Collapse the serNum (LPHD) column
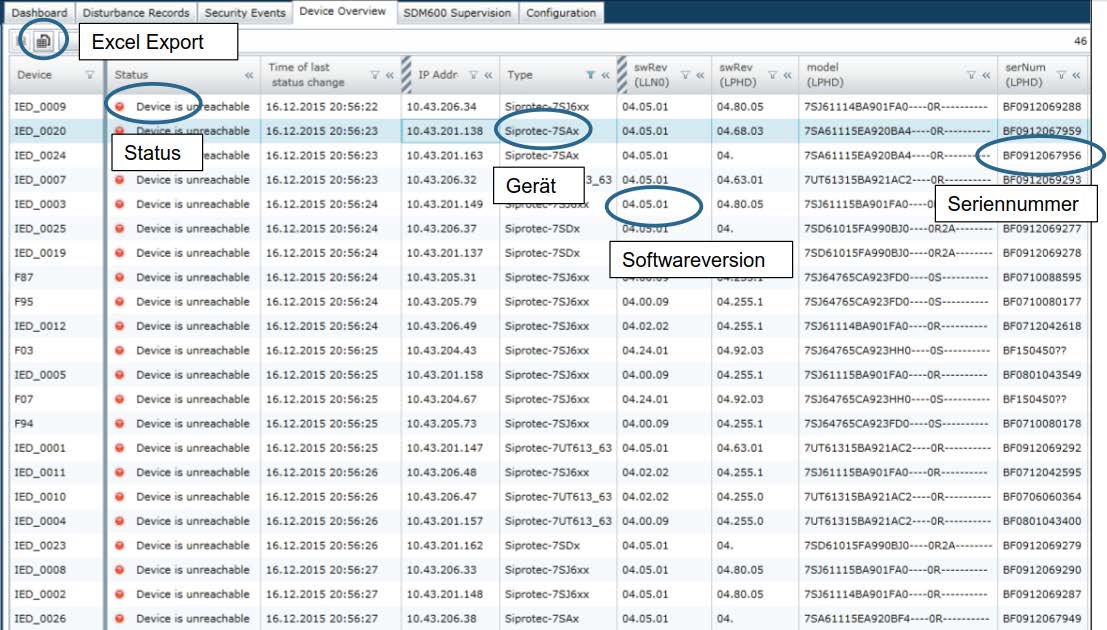 pyautogui.click(x=1076, y=75)
